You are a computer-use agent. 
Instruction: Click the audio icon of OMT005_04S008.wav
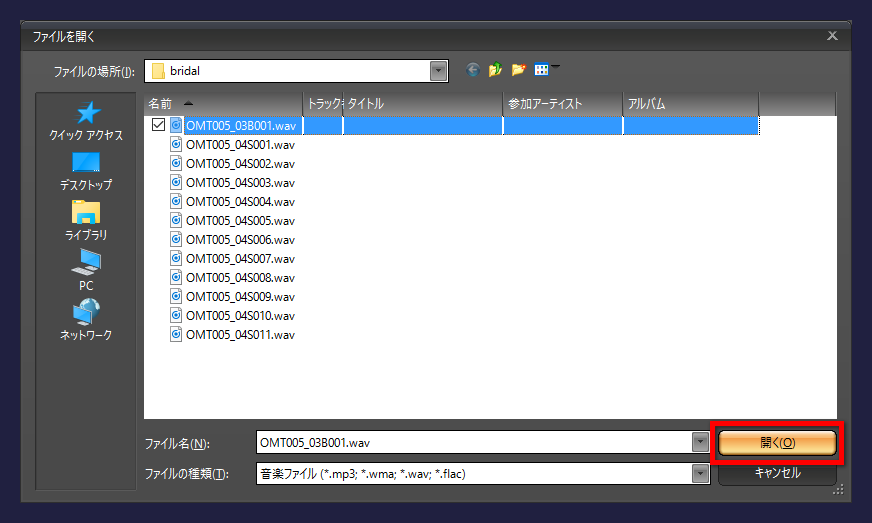[x=176, y=277]
